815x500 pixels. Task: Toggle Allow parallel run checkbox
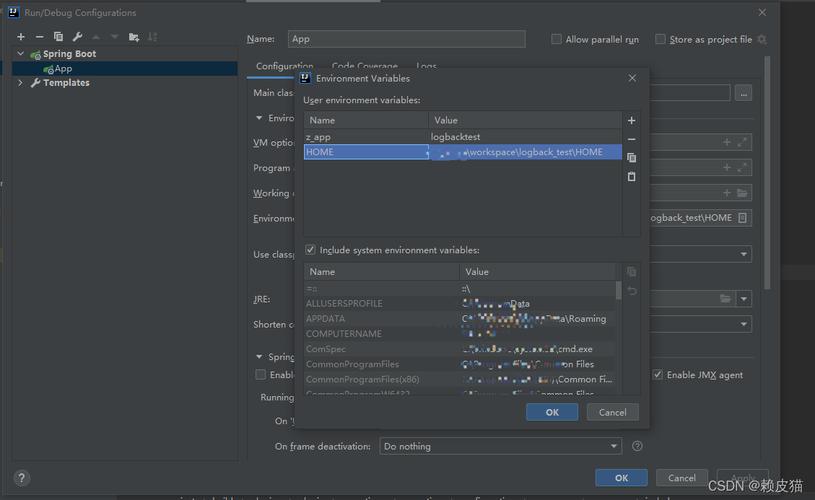point(556,39)
